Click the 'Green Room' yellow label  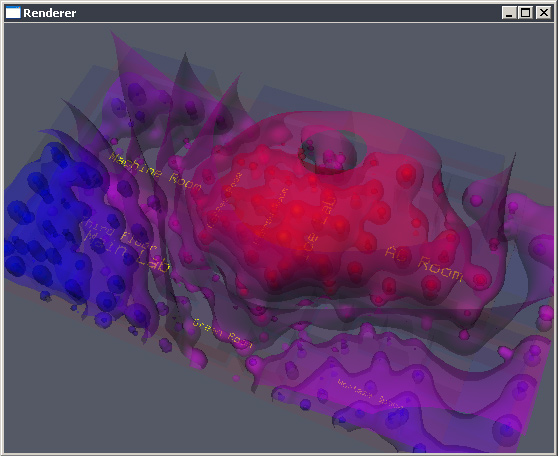click(222, 334)
